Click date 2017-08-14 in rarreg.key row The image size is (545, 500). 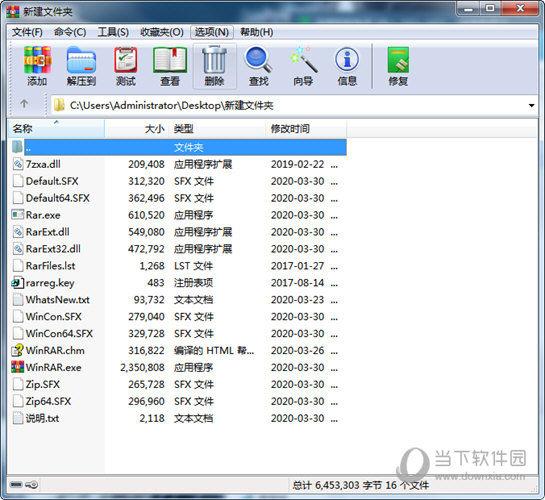pos(298,283)
